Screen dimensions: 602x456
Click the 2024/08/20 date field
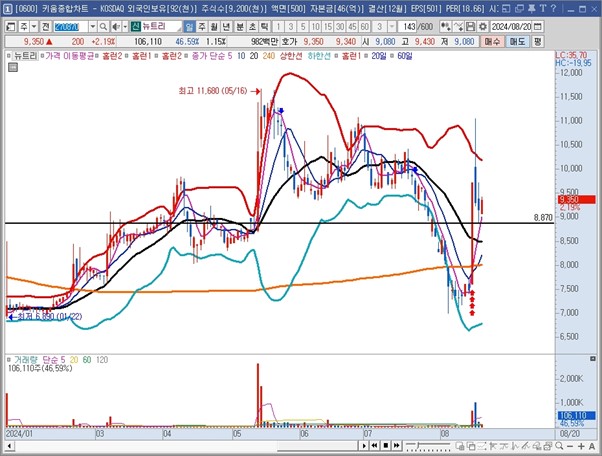[511, 26]
